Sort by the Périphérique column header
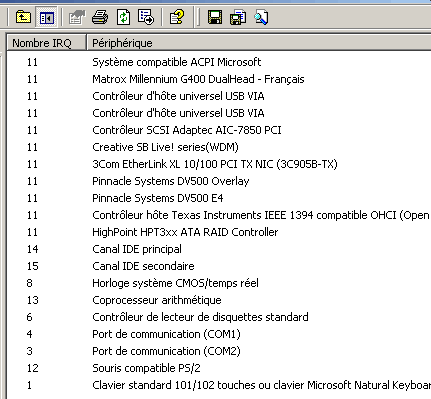Image resolution: width=431 pixels, height=399 pixels. (259, 43)
